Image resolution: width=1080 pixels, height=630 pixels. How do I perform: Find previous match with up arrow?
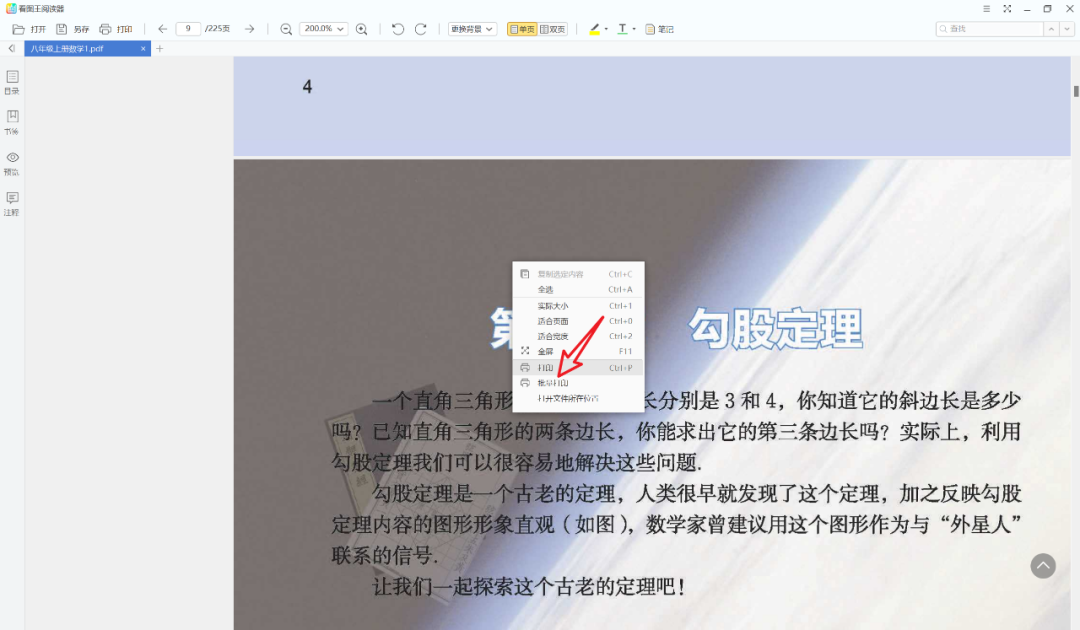(1051, 29)
